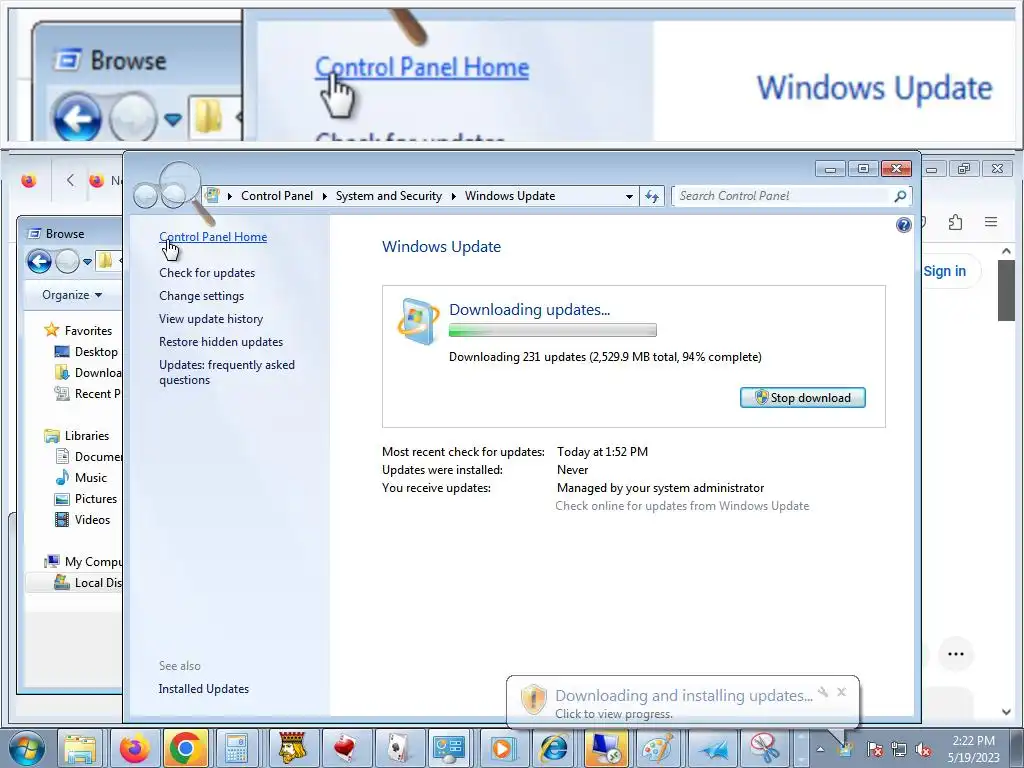The image size is (1024, 768).
Task: Open address bar history dropdown arrow
Action: pos(629,196)
